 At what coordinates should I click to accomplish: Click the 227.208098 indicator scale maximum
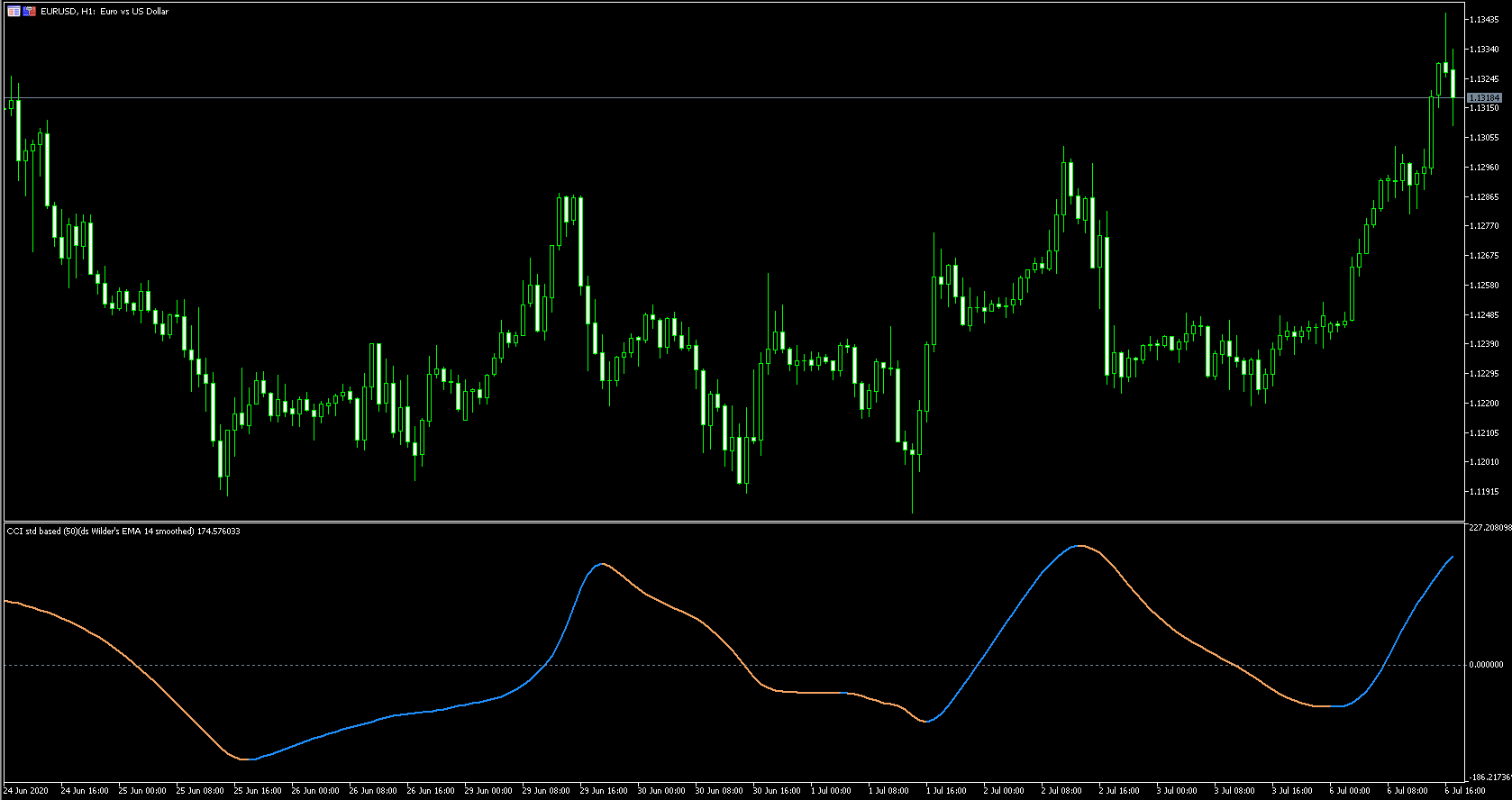click(1489, 528)
